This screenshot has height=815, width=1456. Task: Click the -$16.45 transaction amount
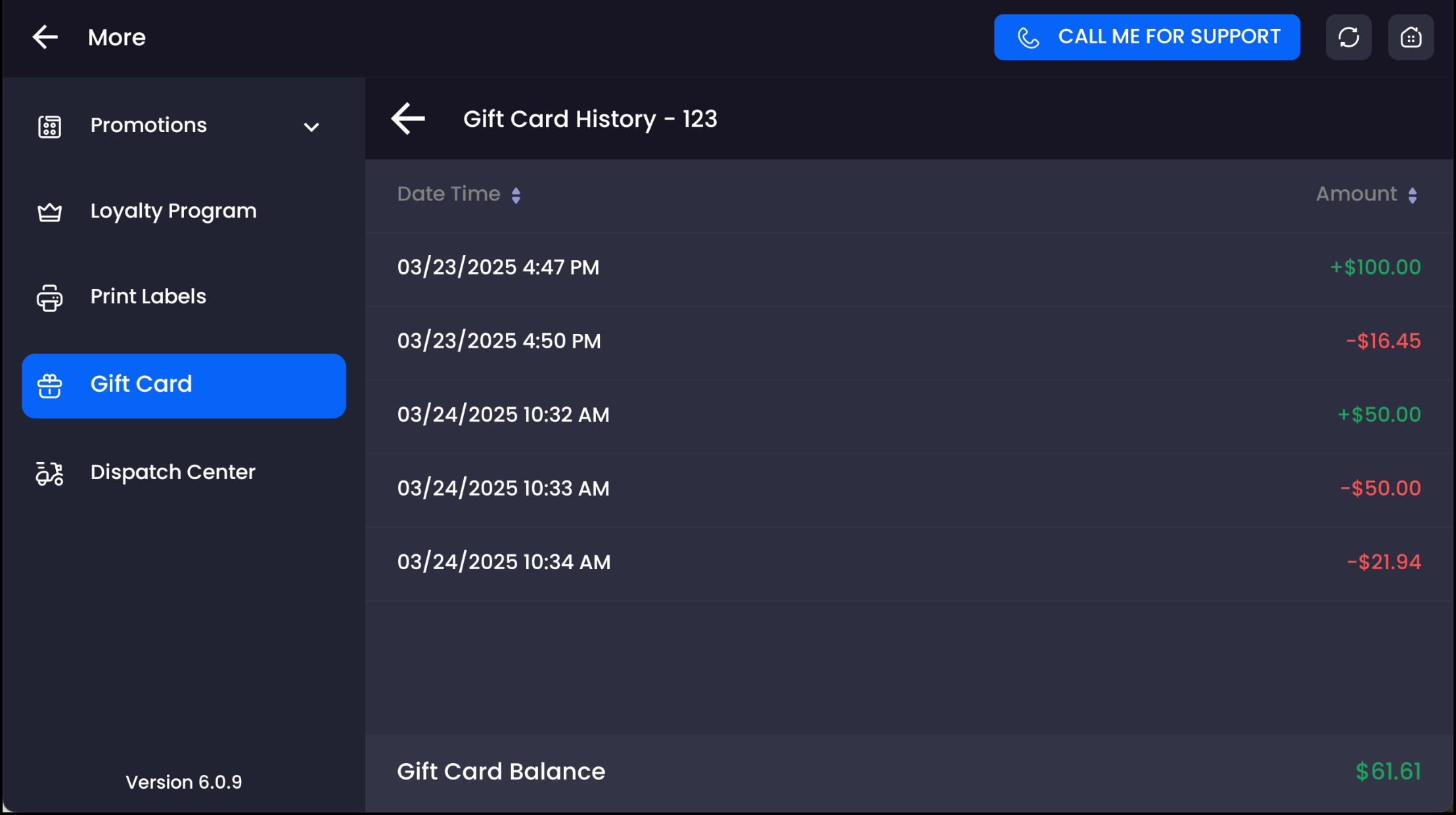1383,341
